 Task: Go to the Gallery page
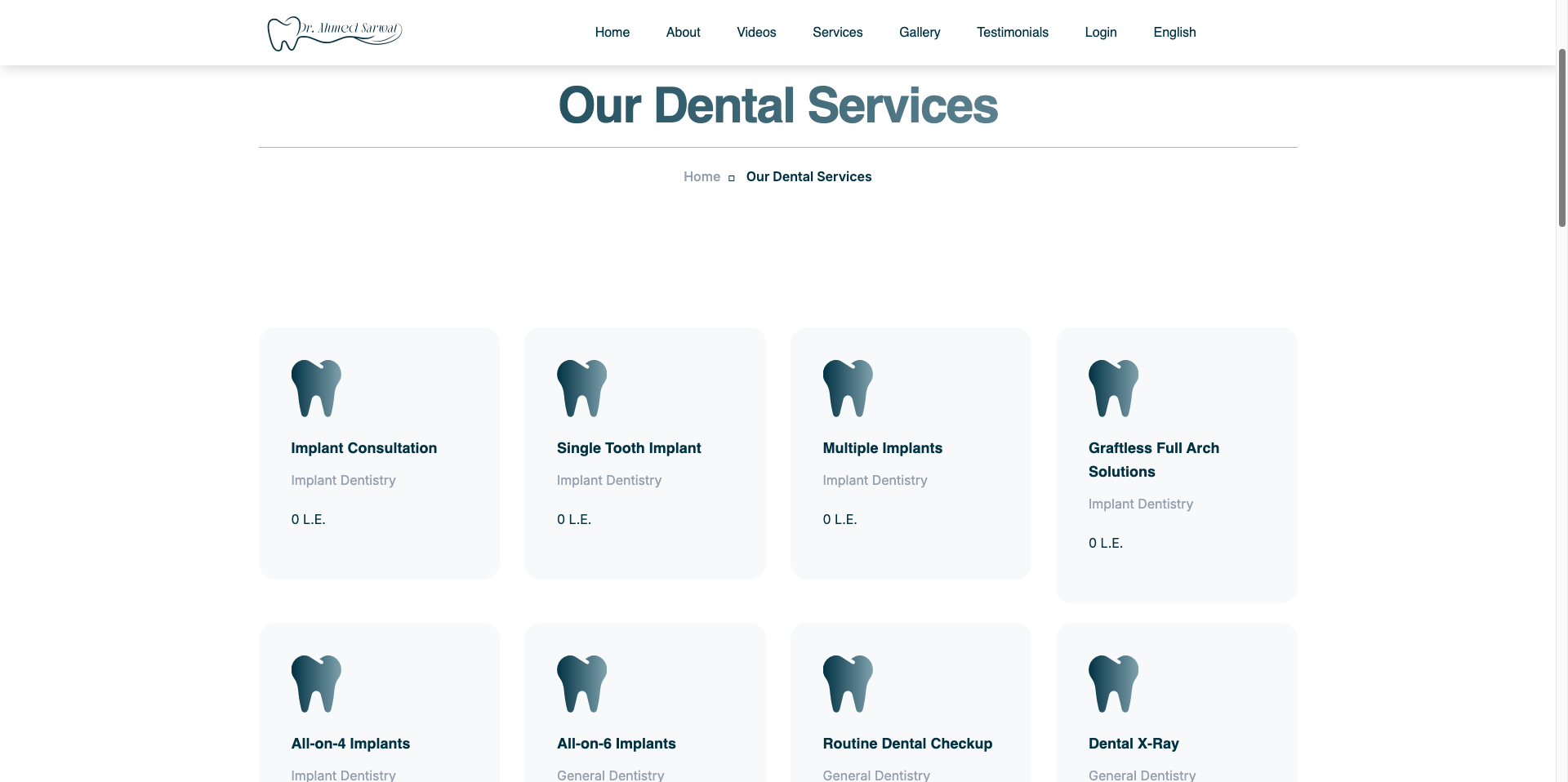tap(920, 33)
